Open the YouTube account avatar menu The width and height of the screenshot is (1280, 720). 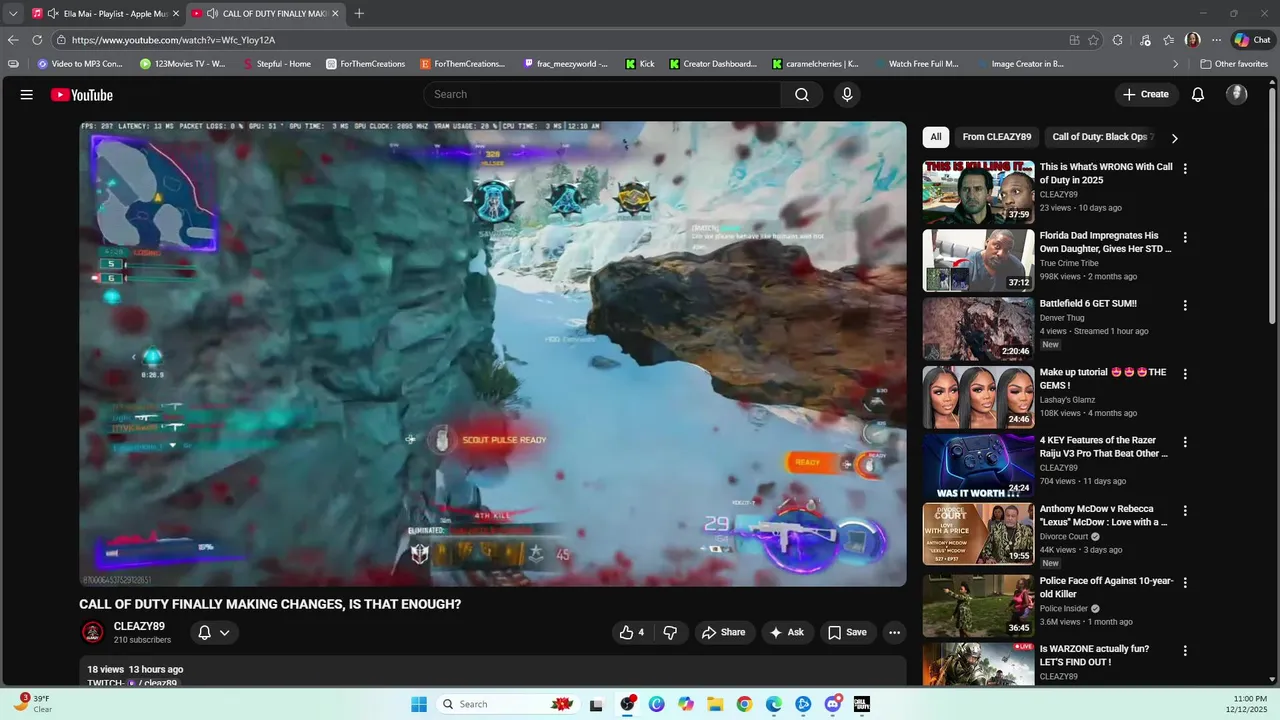pyautogui.click(x=1237, y=94)
